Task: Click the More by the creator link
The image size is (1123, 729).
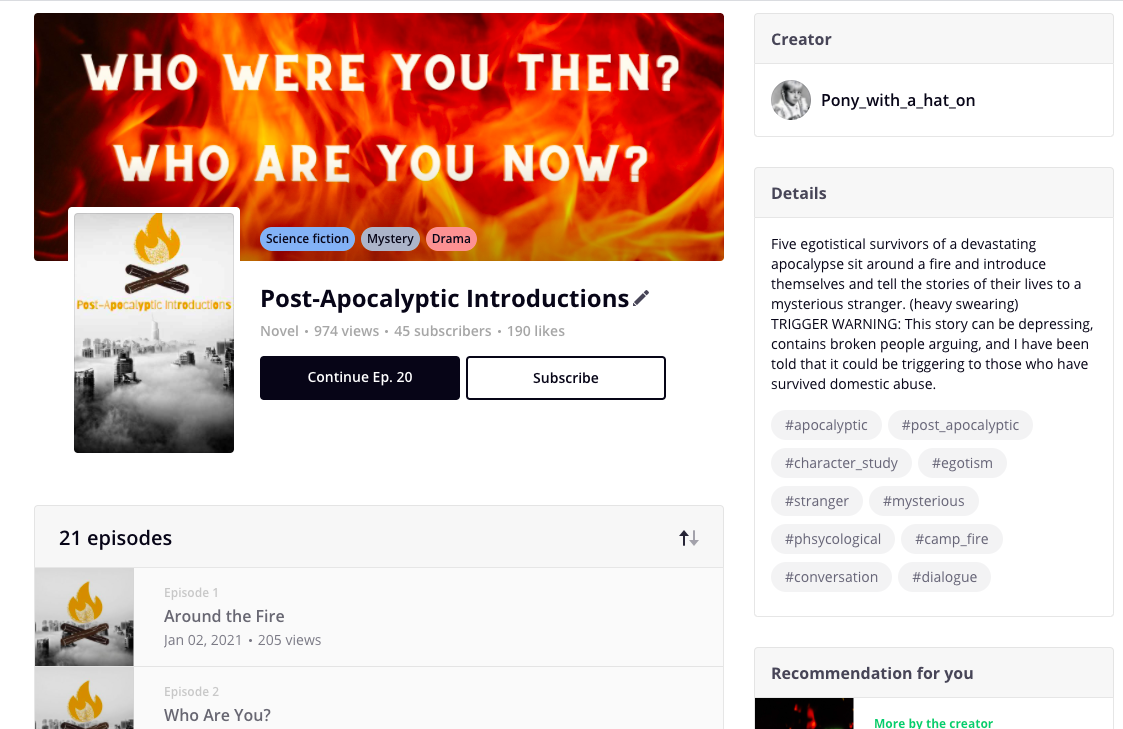Action: (934, 723)
